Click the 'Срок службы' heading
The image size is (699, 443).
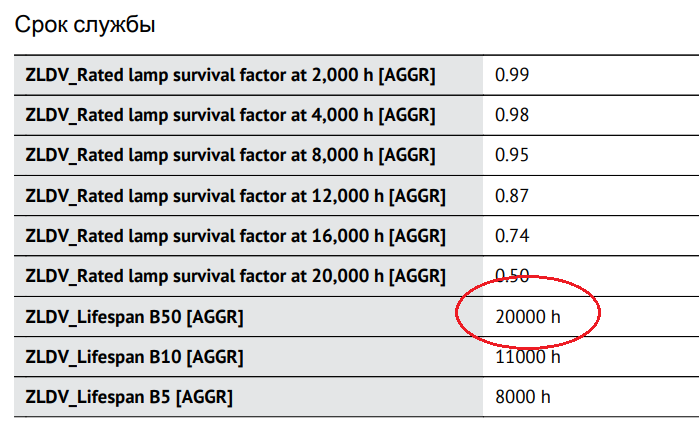tap(85, 25)
